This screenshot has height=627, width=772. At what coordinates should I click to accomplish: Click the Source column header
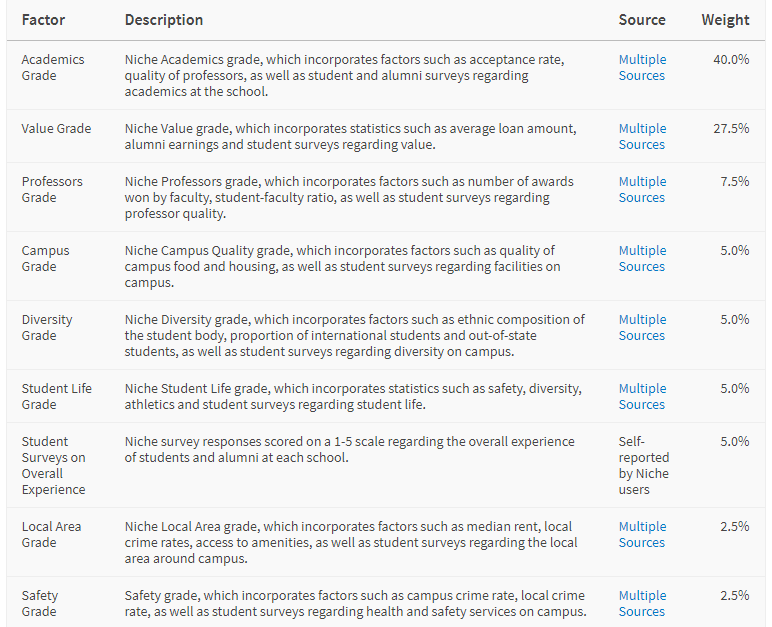point(642,20)
